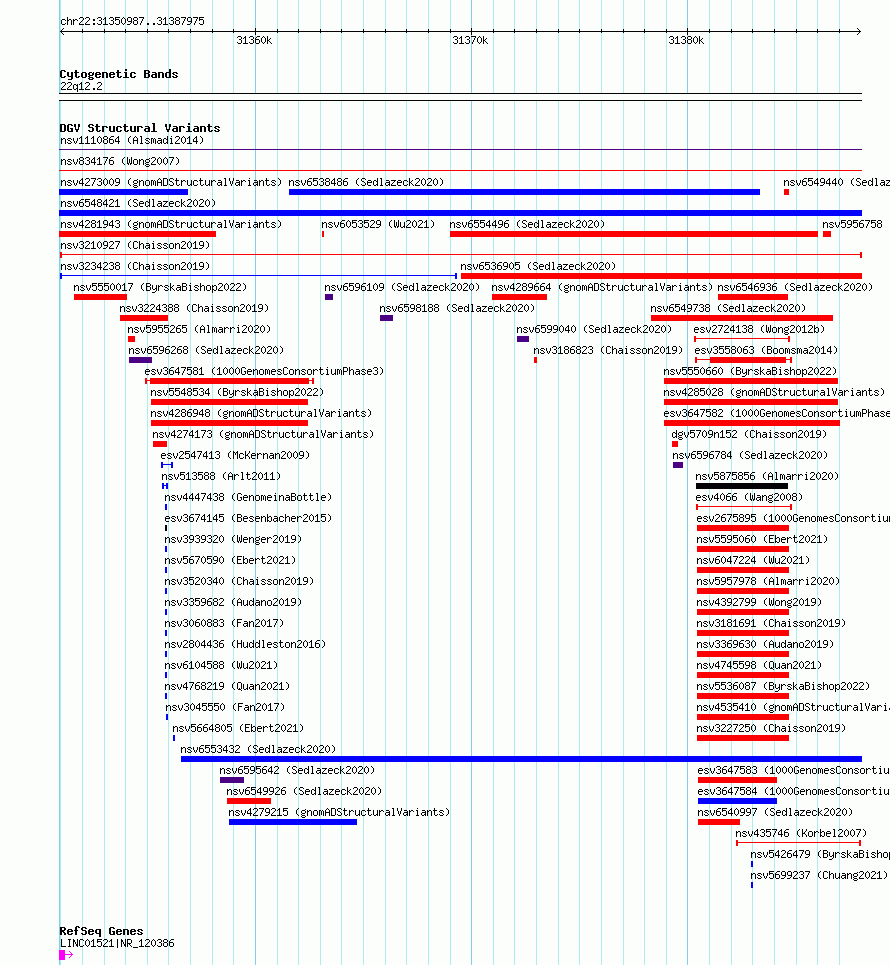Screen dimensions: 890x965
Task: Click the nsv5875856 (Almarri2020) black bar
Action: coord(742,486)
